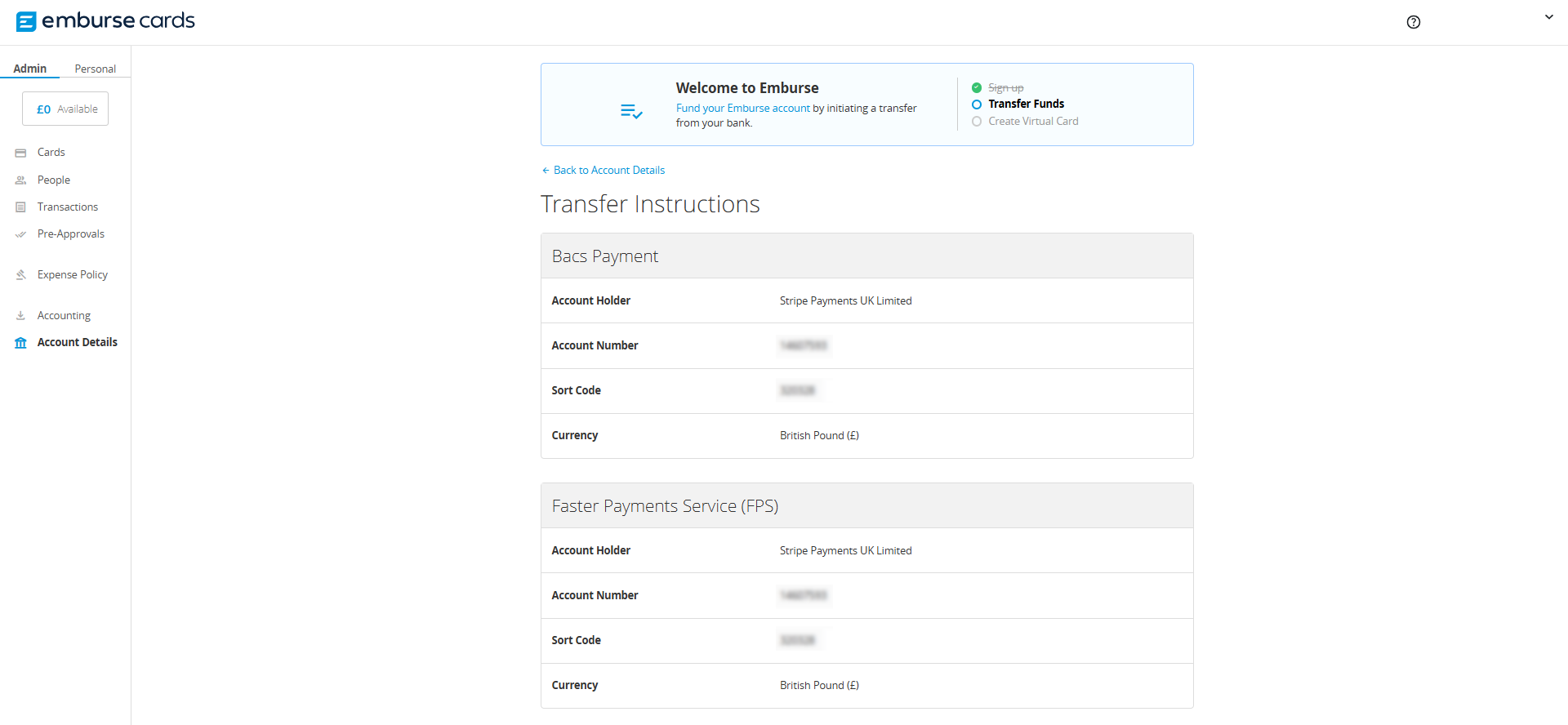The image size is (1568, 725).
Task: Click the Accounting download icon
Action: 20,316
